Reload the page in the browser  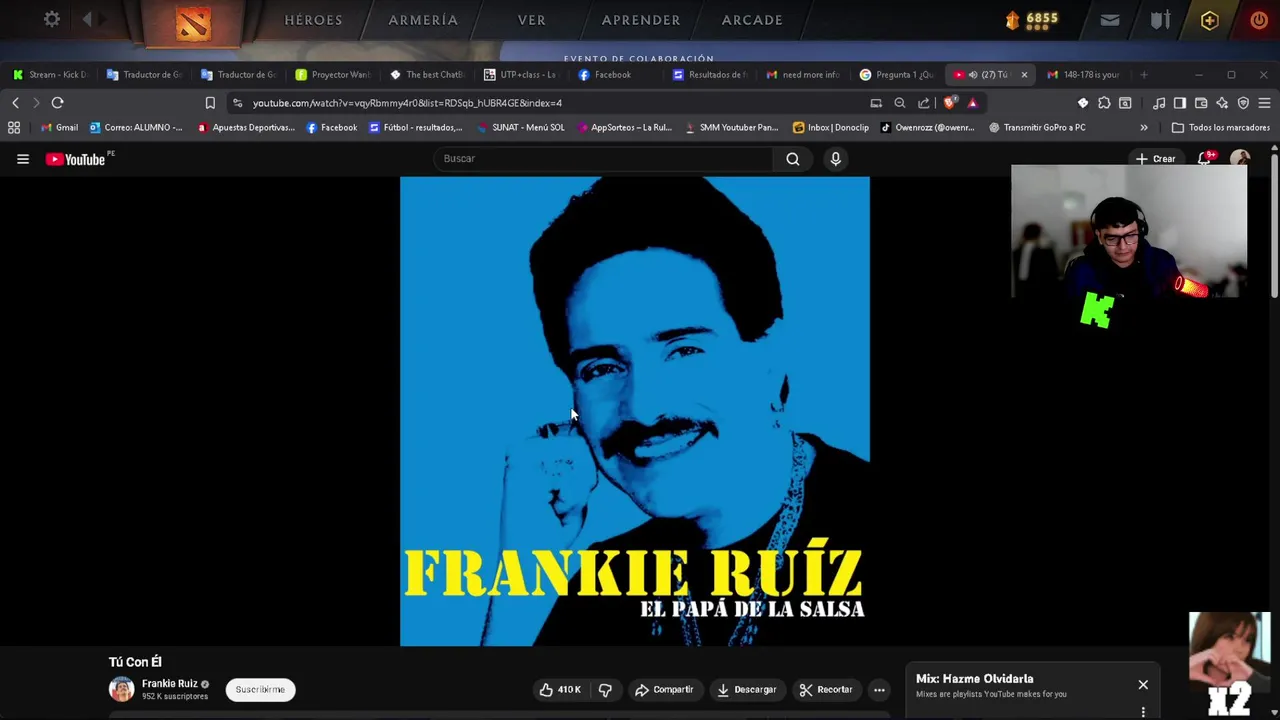point(58,103)
